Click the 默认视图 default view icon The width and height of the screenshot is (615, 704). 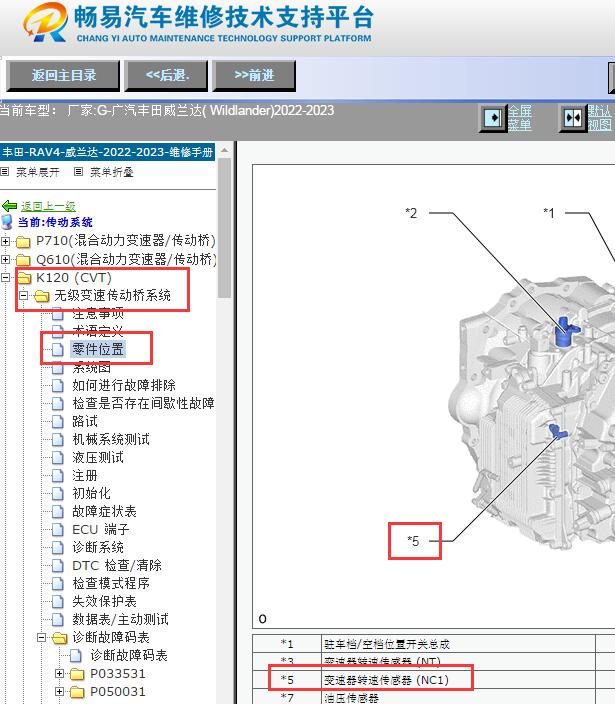[573, 118]
